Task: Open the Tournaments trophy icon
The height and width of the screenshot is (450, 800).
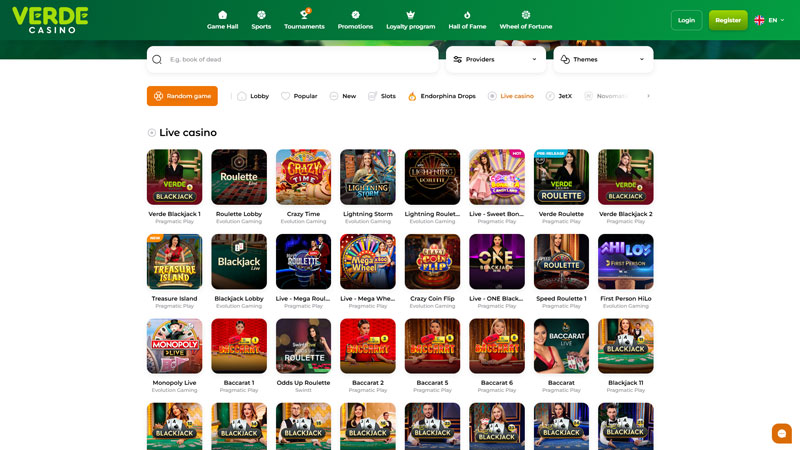Action: pos(304,14)
